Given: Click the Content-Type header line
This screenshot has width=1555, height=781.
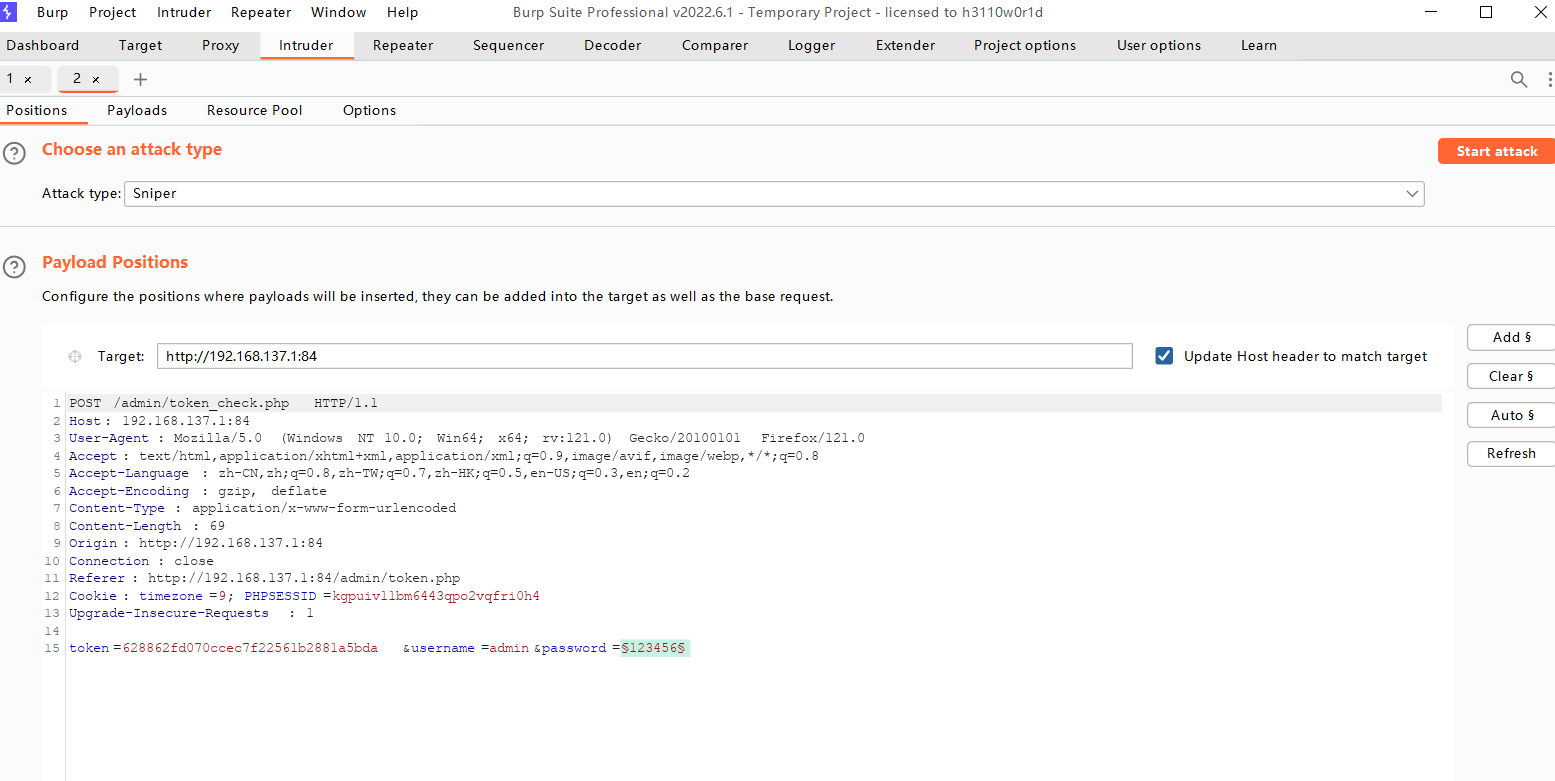Looking at the screenshot, I should click(x=262, y=508).
